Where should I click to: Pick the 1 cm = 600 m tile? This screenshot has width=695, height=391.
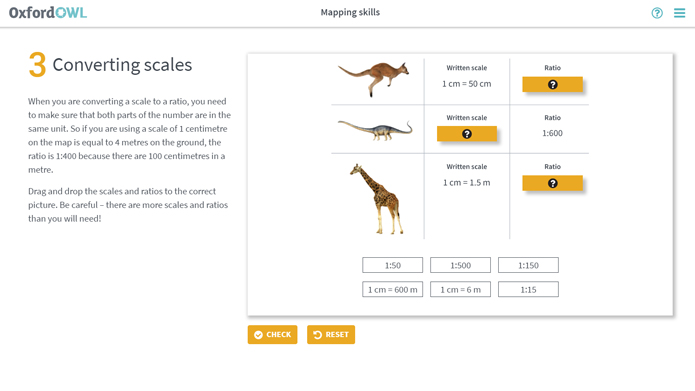click(x=392, y=289)
